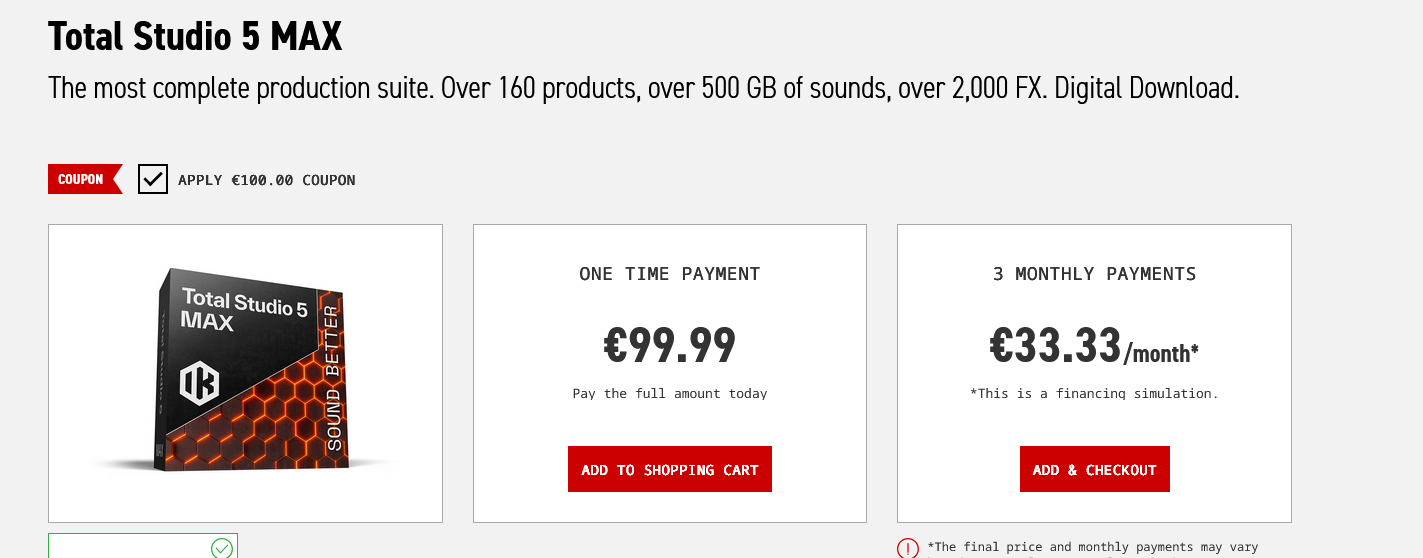
Task: Click the red exclamation warning icon
Action: (x=908, y=548)
